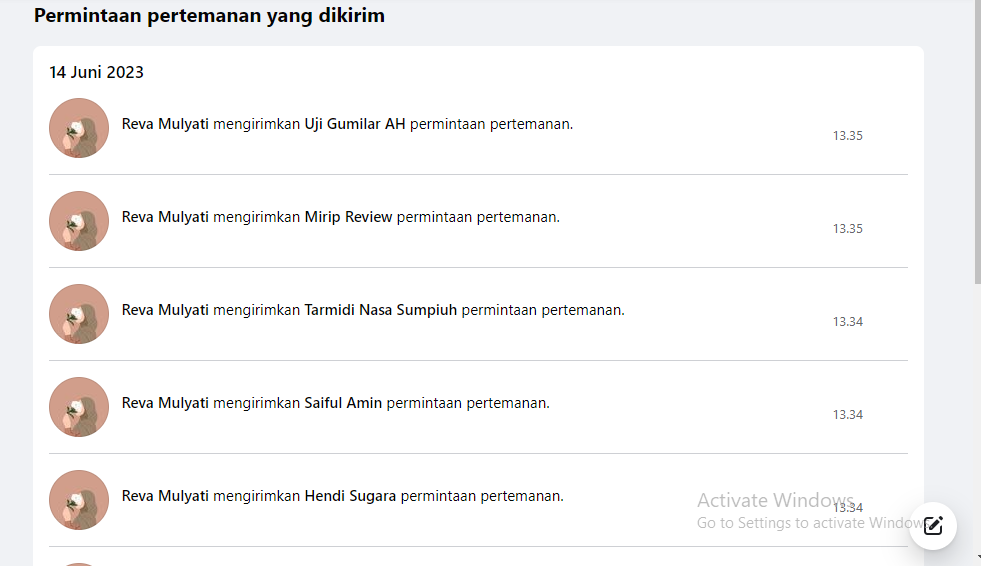Click profile picture beside Tarmidi Nasa Sumpiuh entry

tap(79, 314)
